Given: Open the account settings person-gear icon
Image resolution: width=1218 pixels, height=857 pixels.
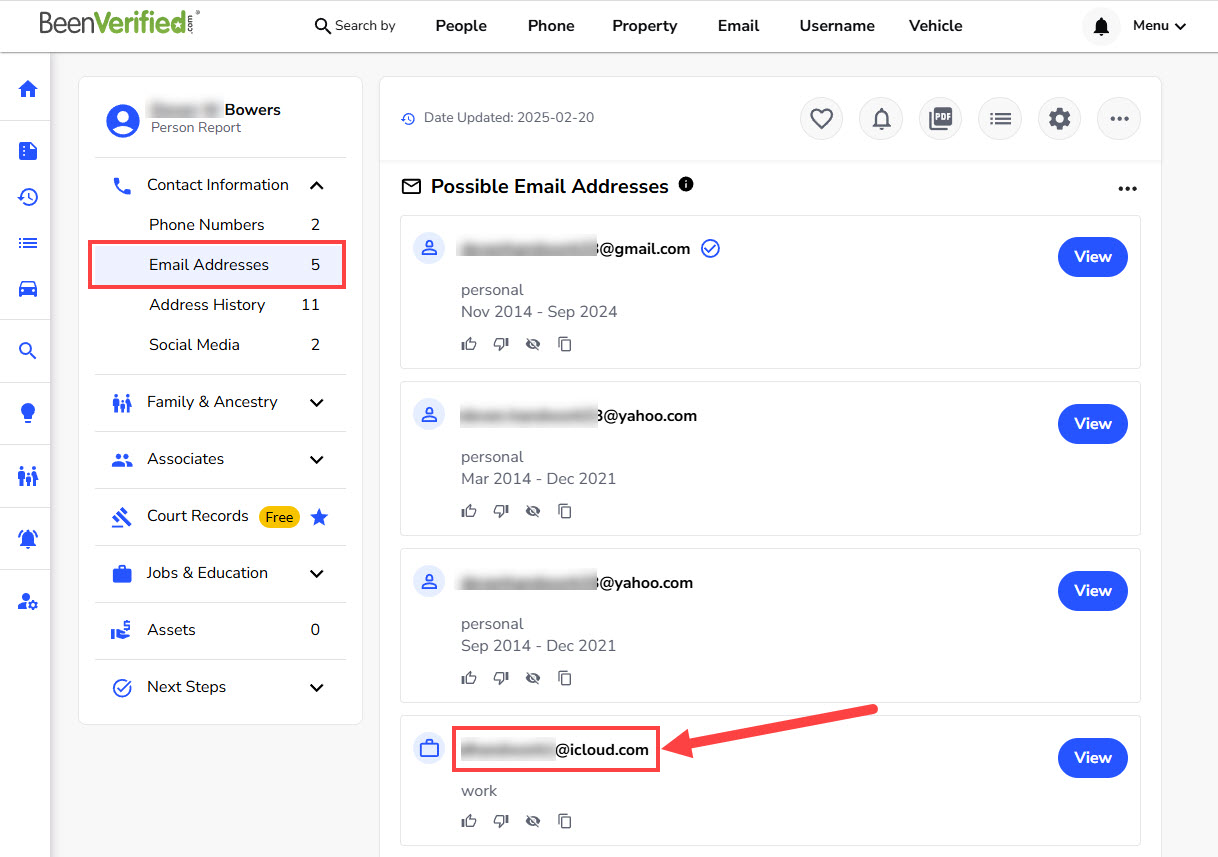Looking at the screenshot, I should tap(28, 602).
